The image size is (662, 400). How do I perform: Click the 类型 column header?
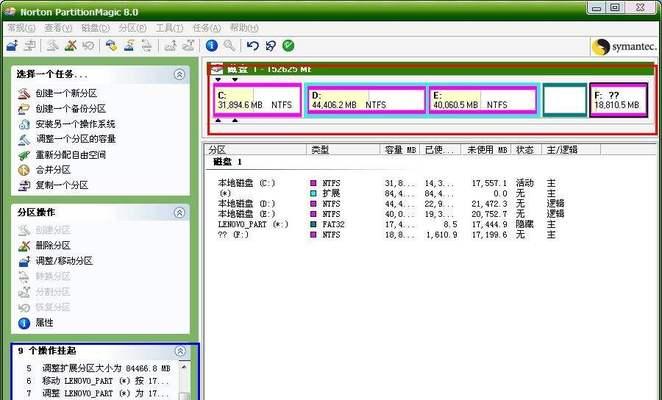pos(343,150)
